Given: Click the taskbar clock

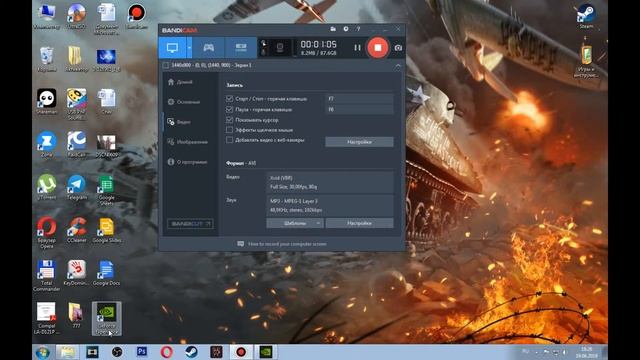Looking at the screenshot, I should pyautogui.click(x=587, y=353).
